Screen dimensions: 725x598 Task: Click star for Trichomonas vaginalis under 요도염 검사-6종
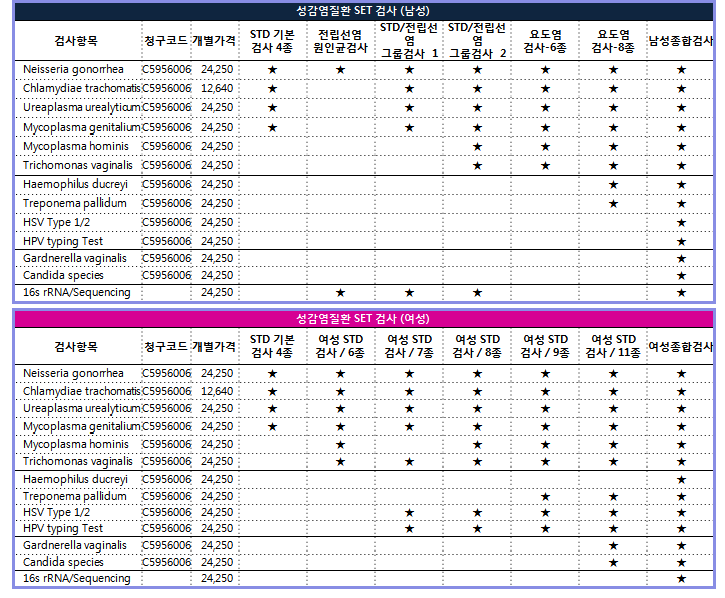click(546, 166)
